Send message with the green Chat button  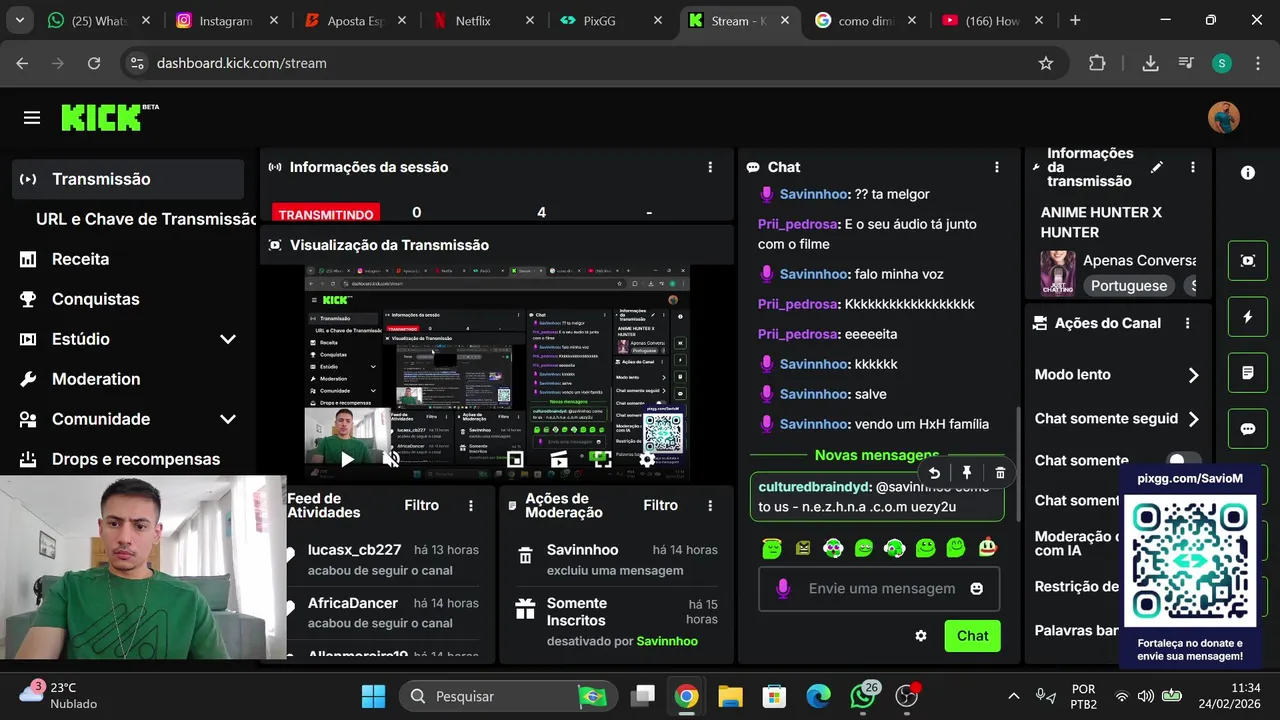[972, 636]
